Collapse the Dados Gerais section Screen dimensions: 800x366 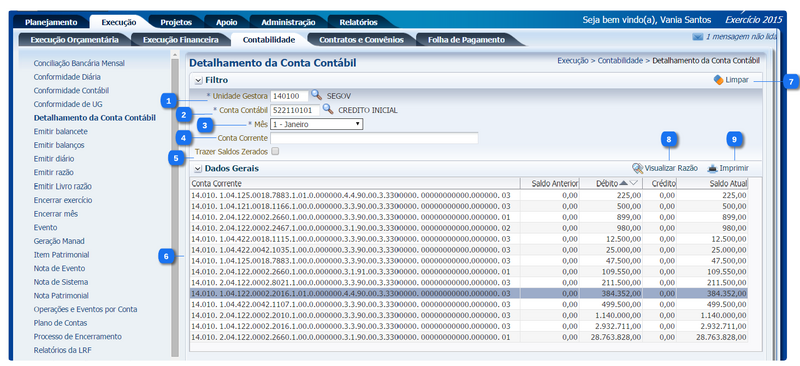[x=198, y=168]
